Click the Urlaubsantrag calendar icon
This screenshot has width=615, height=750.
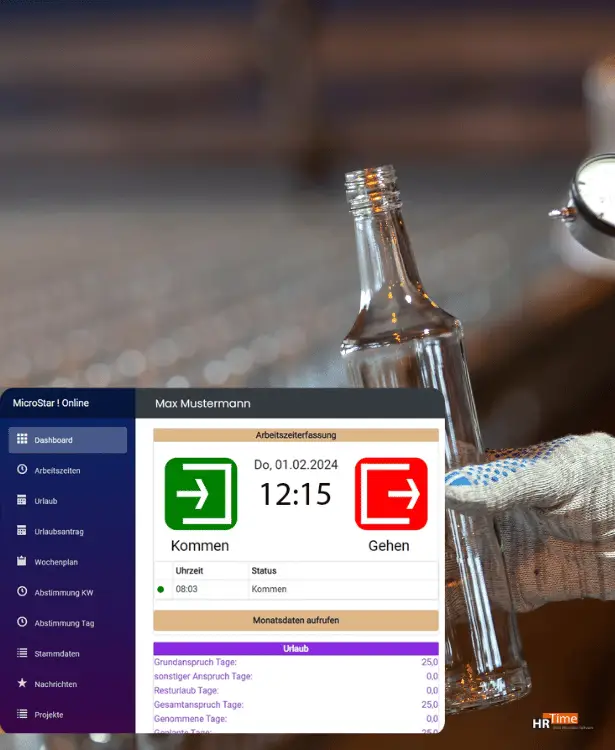pyautogui.click(x=22, y=530)
